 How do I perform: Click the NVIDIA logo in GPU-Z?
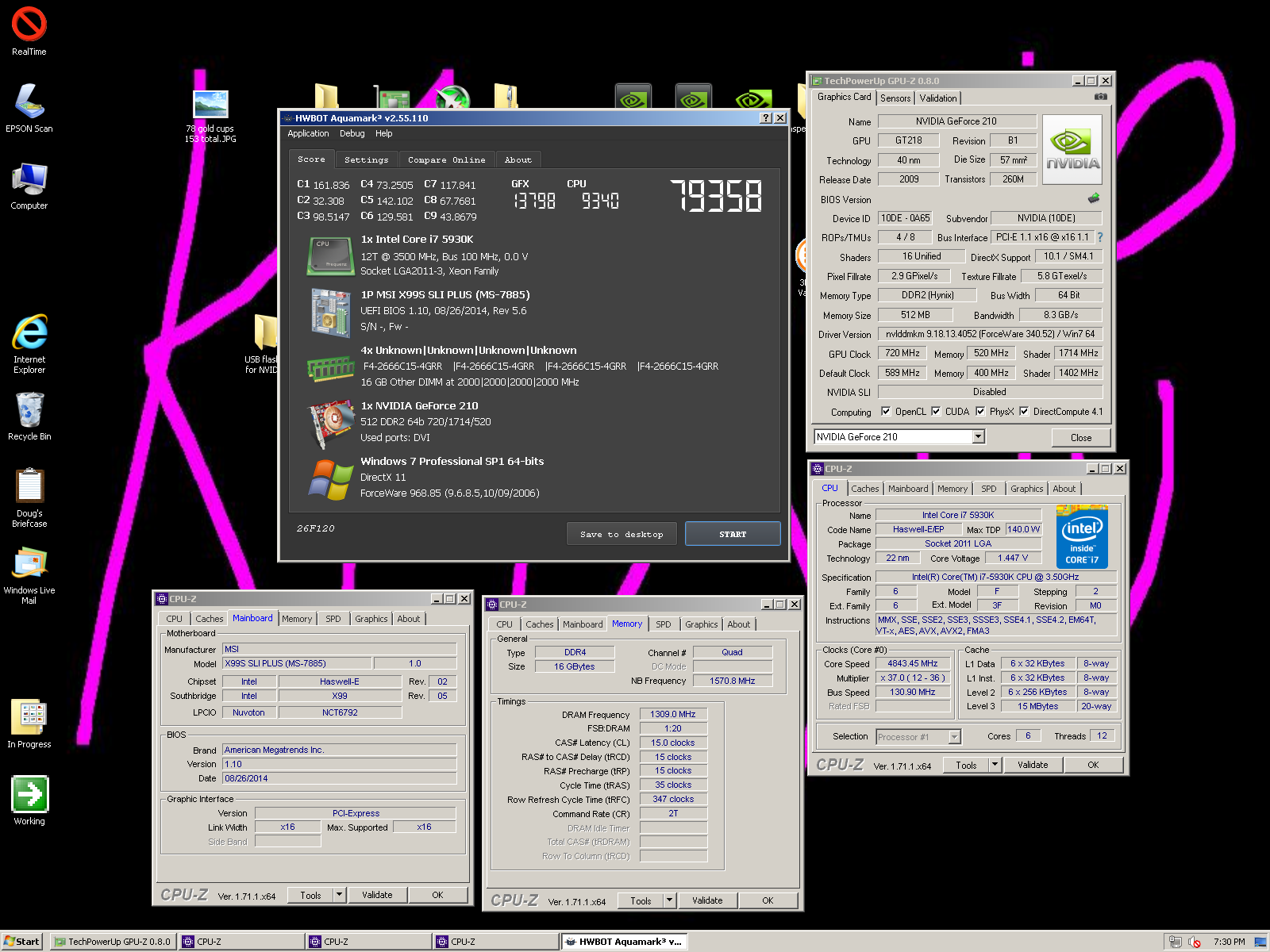tap(1072, 150)
